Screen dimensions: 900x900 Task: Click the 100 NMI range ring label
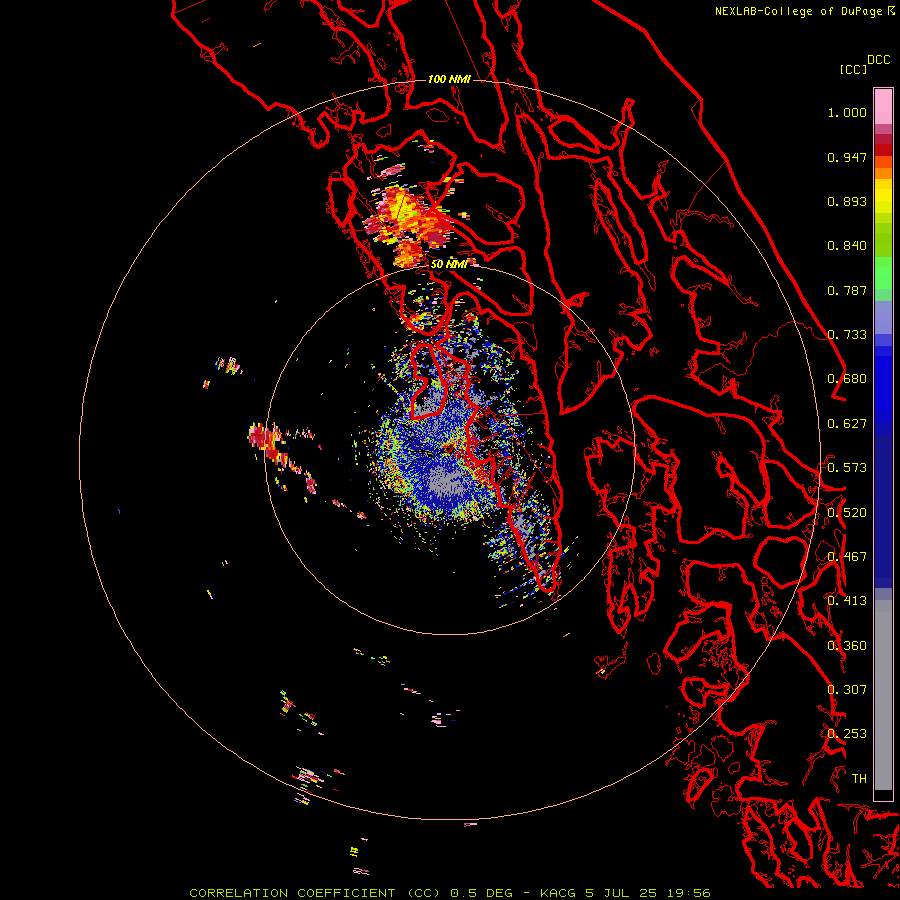pos(449,79)
